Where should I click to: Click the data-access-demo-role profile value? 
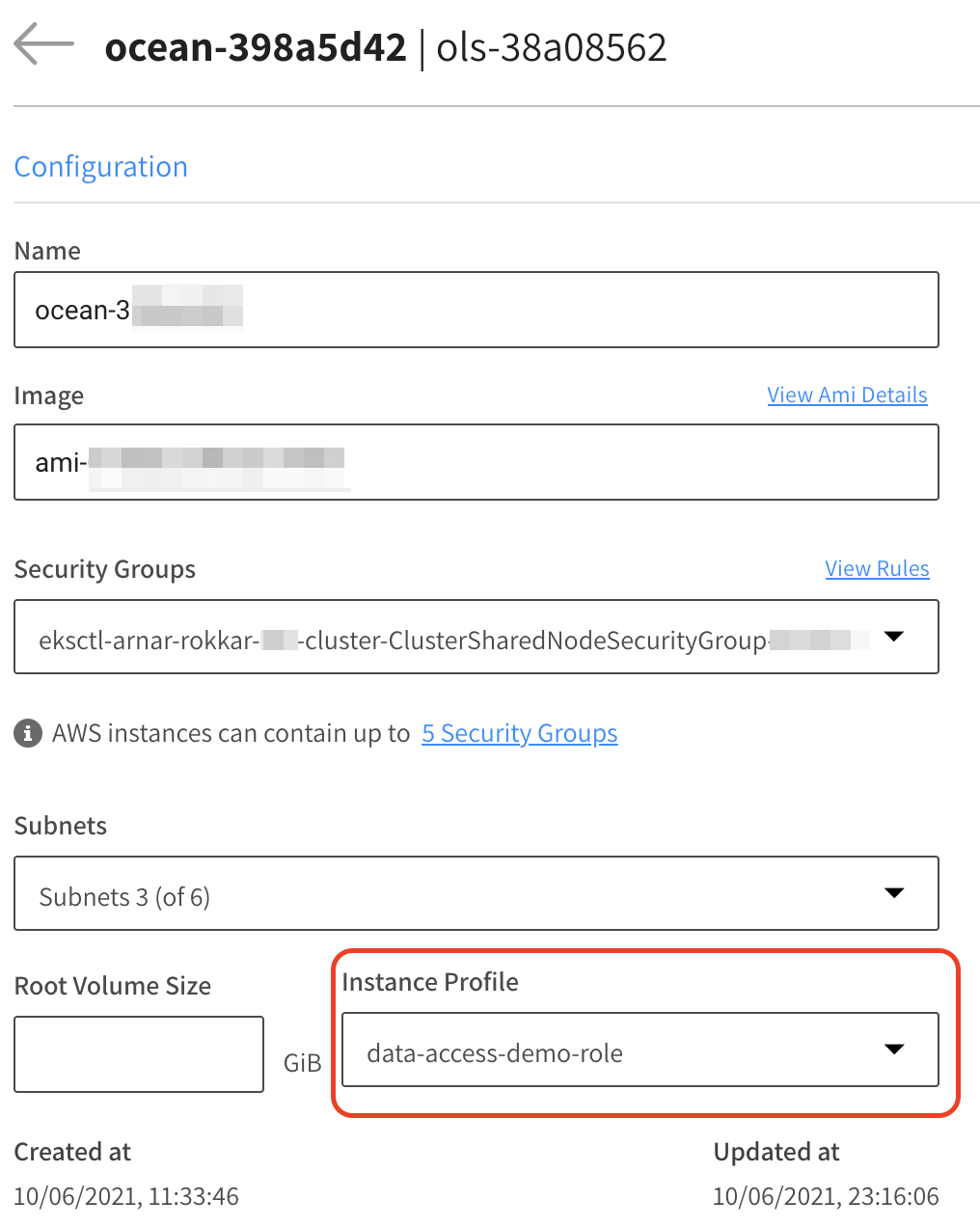[495, 1053]
